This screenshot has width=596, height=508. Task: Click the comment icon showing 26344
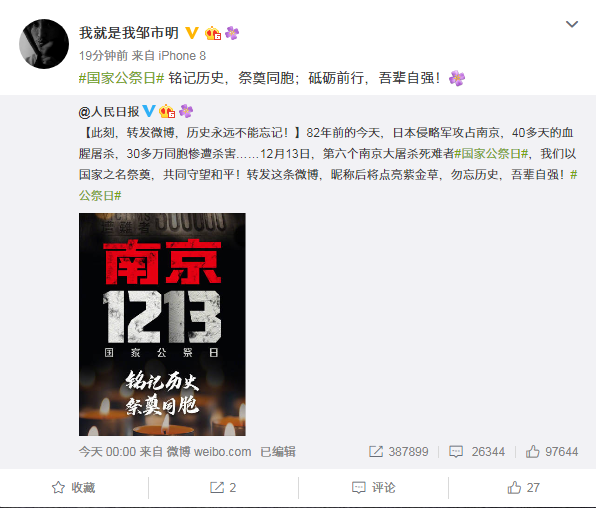pos(477,452)
